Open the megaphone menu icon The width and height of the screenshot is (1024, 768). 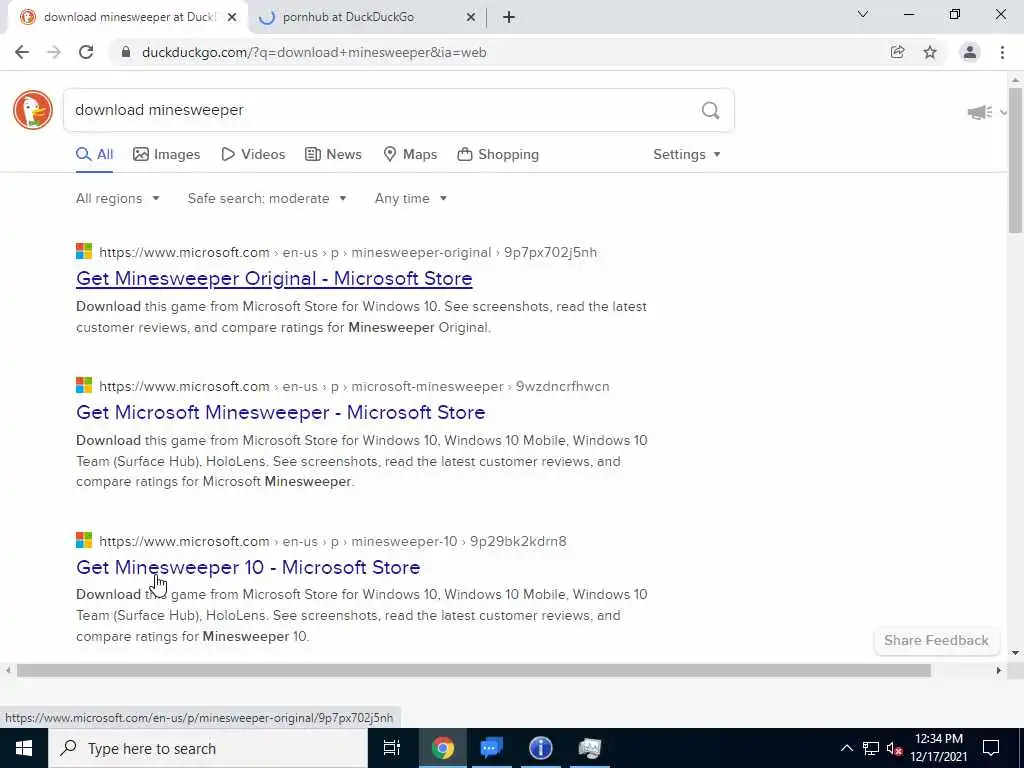[980, 112]
